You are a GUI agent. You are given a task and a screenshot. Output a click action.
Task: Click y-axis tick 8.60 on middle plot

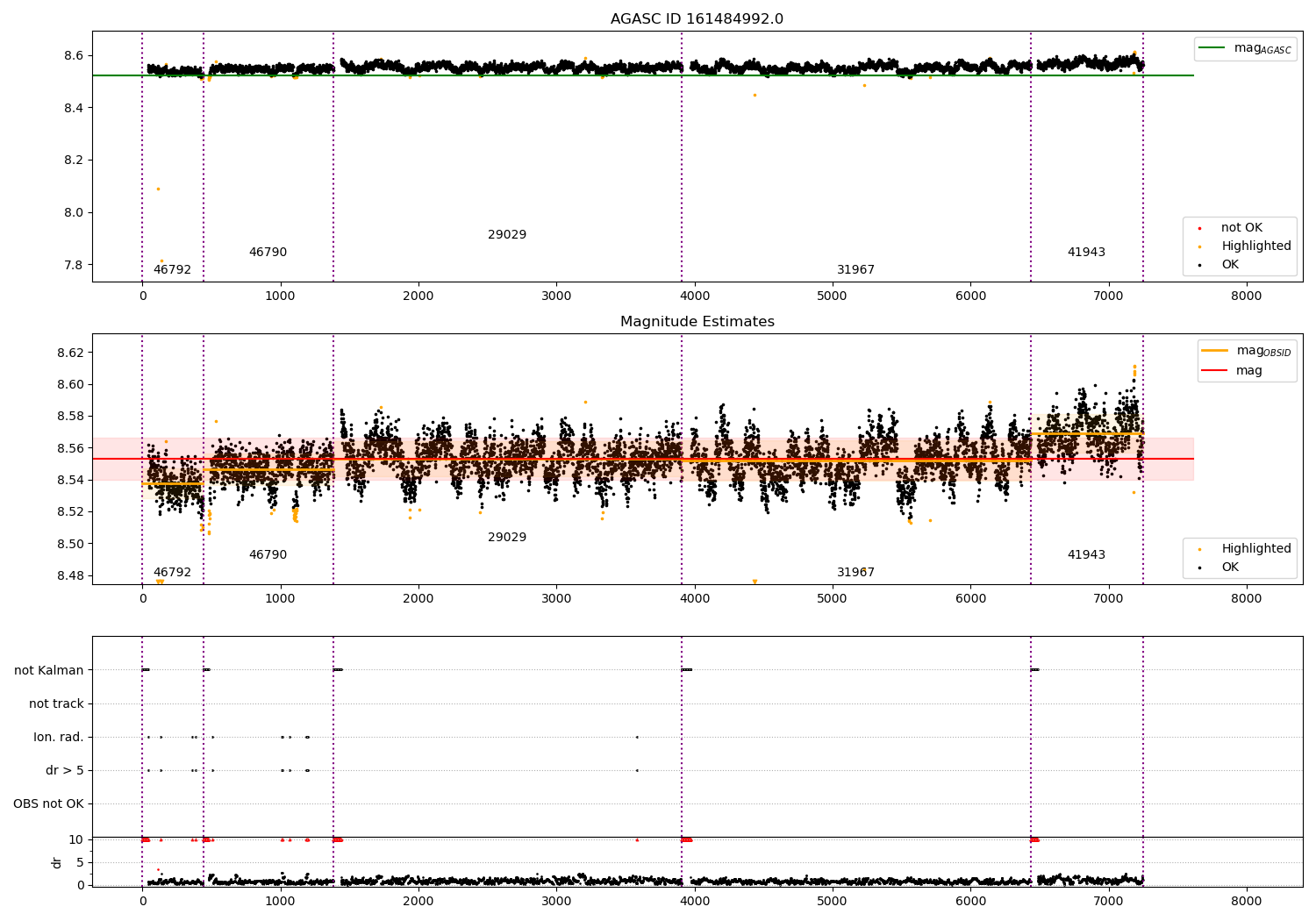click(x=70, y=385)
